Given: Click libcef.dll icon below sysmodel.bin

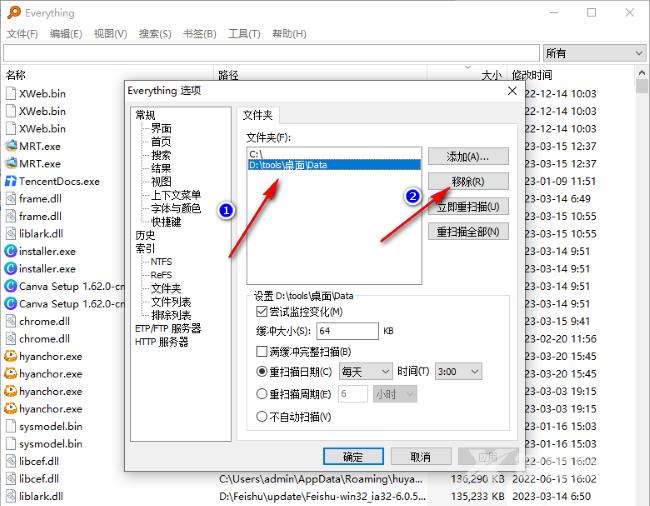Looking at the screenshot, I should point(10,461).
